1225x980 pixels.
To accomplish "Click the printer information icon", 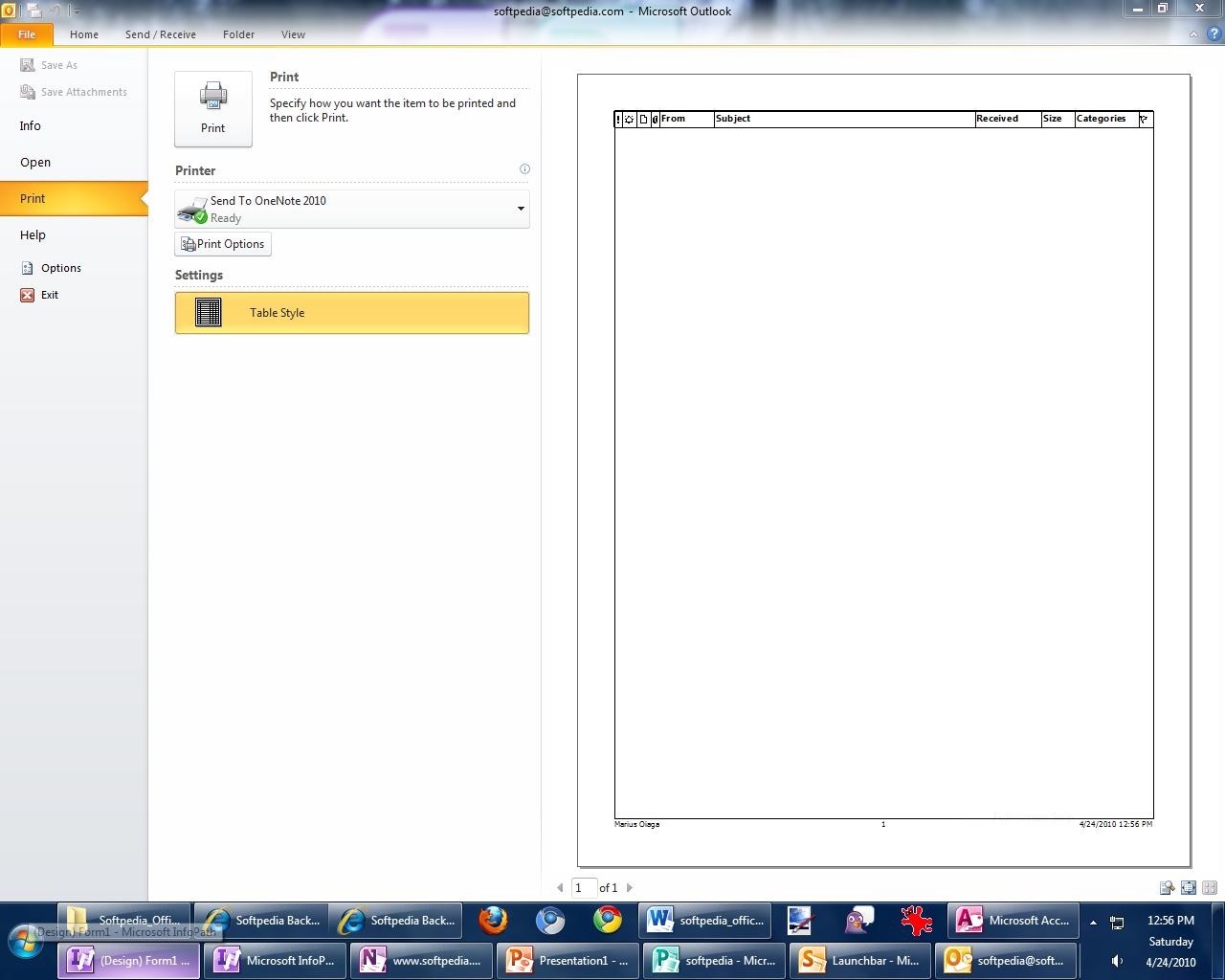I will point(524,169).
